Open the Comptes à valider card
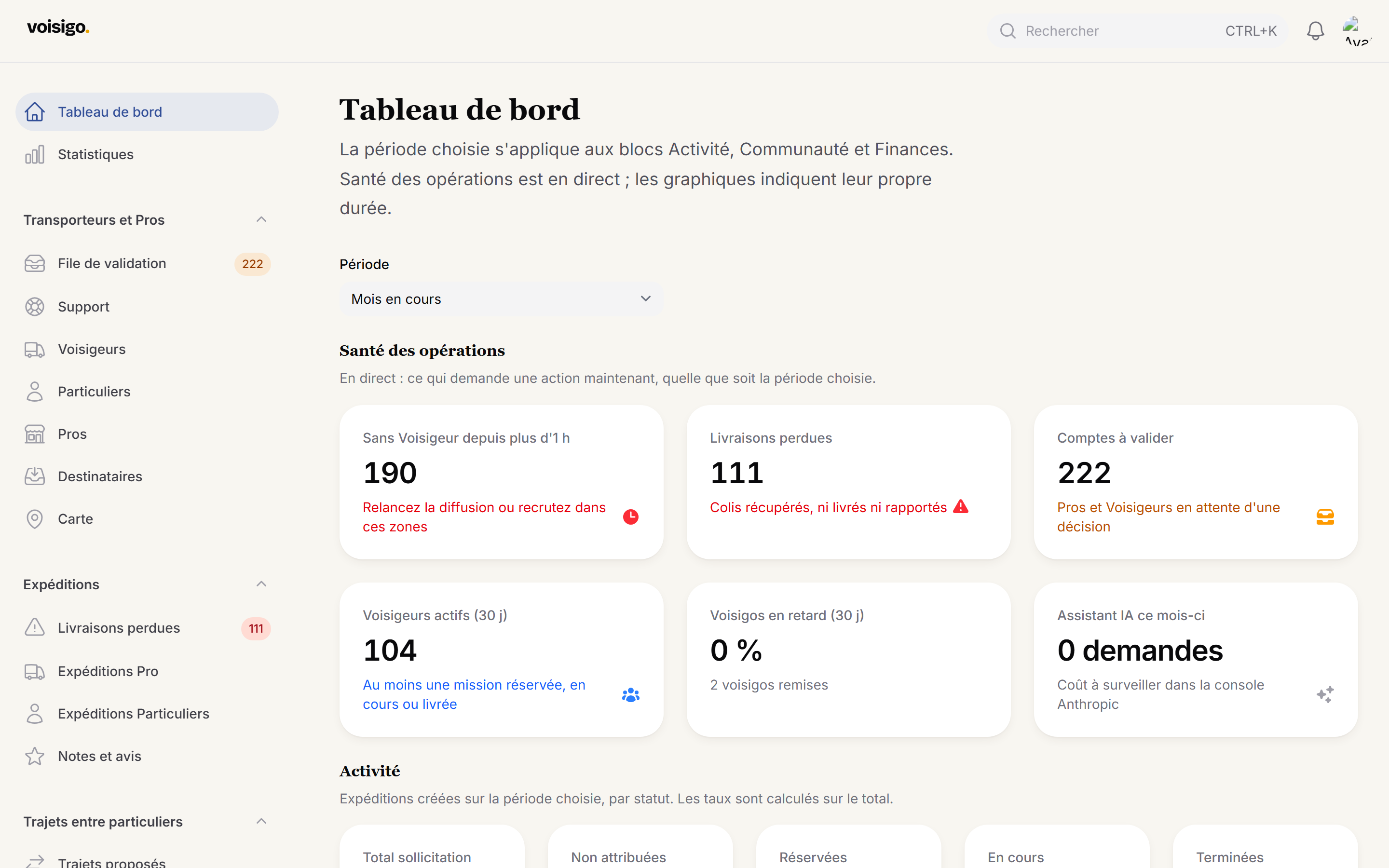Viewport: 1389px width, 868px height. click(1196, 482)
